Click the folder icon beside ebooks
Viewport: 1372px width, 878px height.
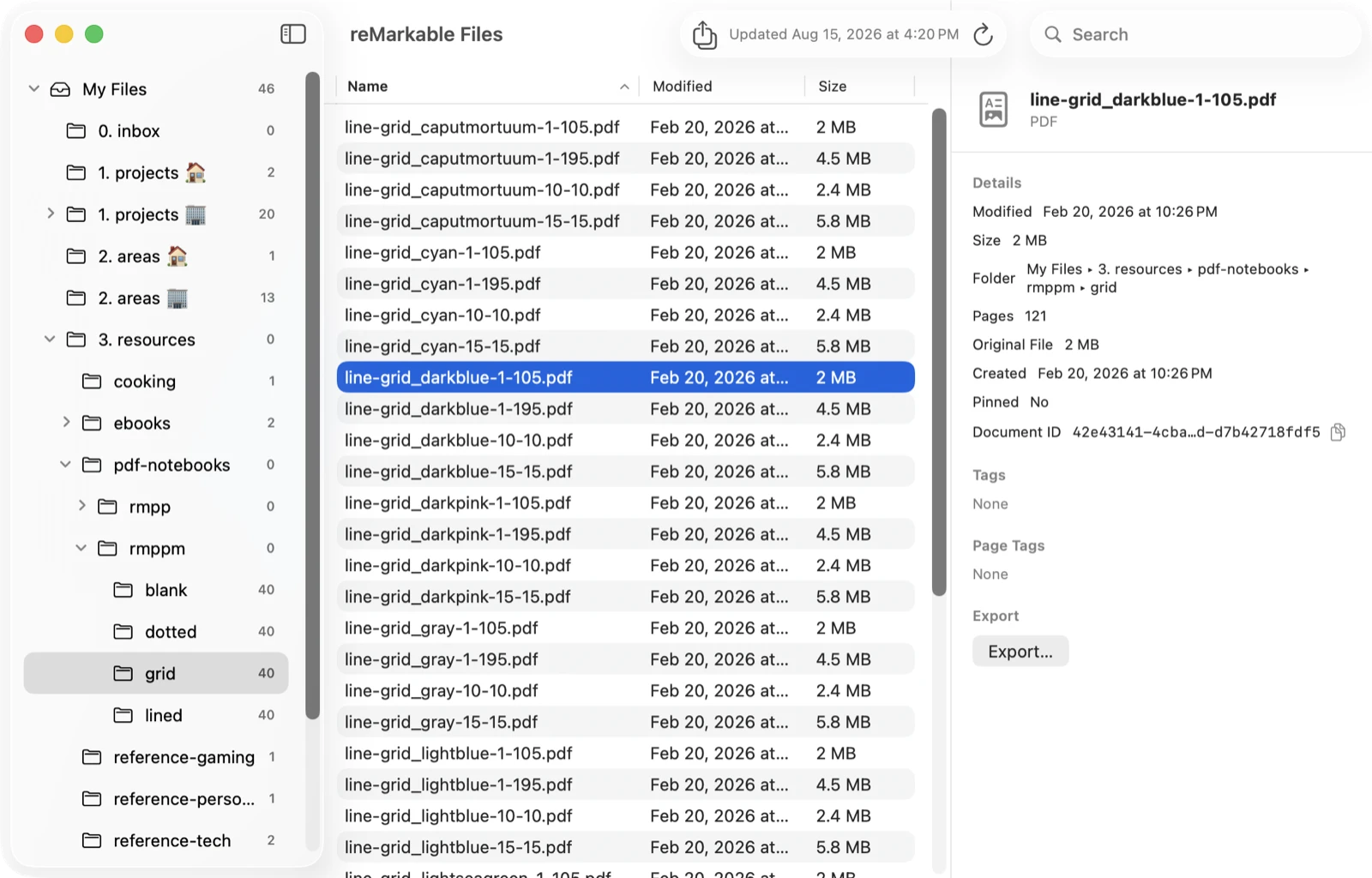pyautogui.click(x=92, y=424)
